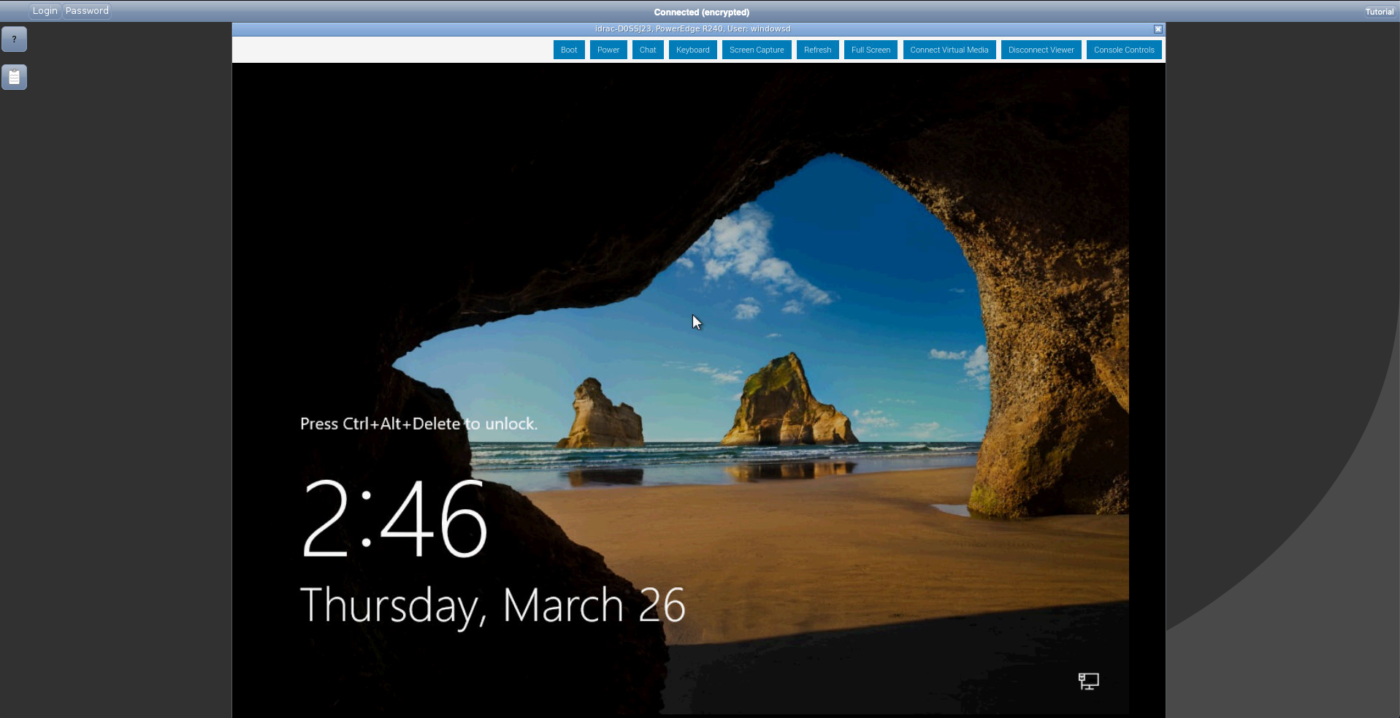Click the Power button in the toolbar
This screenshot has height=718, width=1400.
[607, 49]
